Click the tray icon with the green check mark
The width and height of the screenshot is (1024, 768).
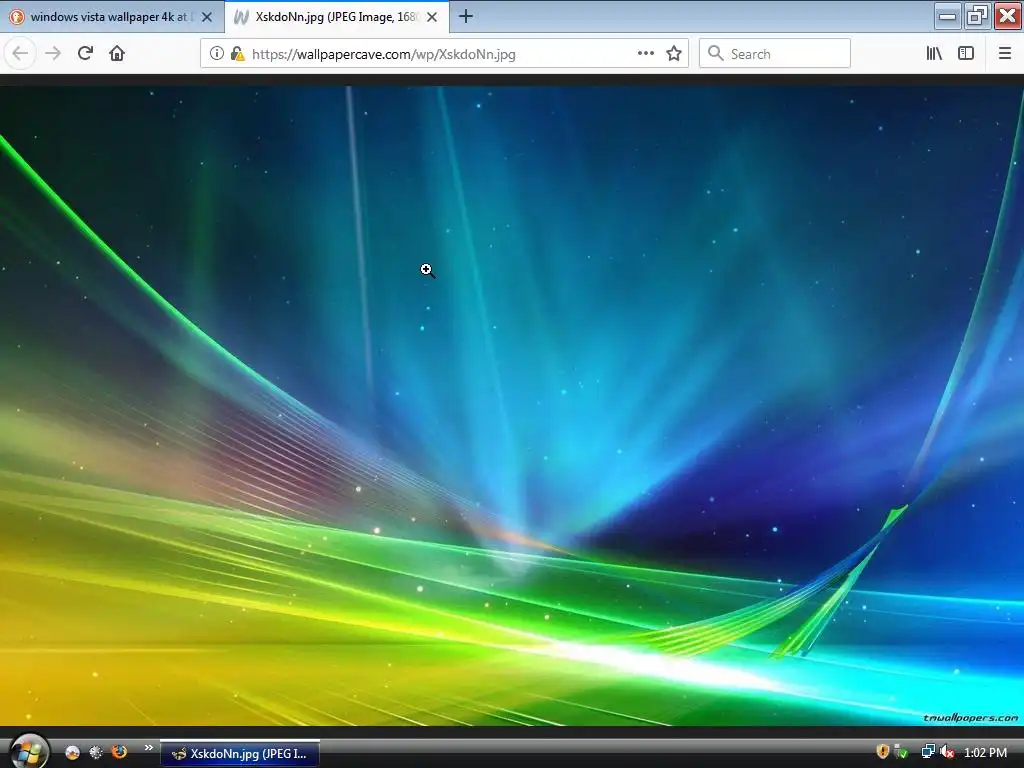click(x=902, y=752)
